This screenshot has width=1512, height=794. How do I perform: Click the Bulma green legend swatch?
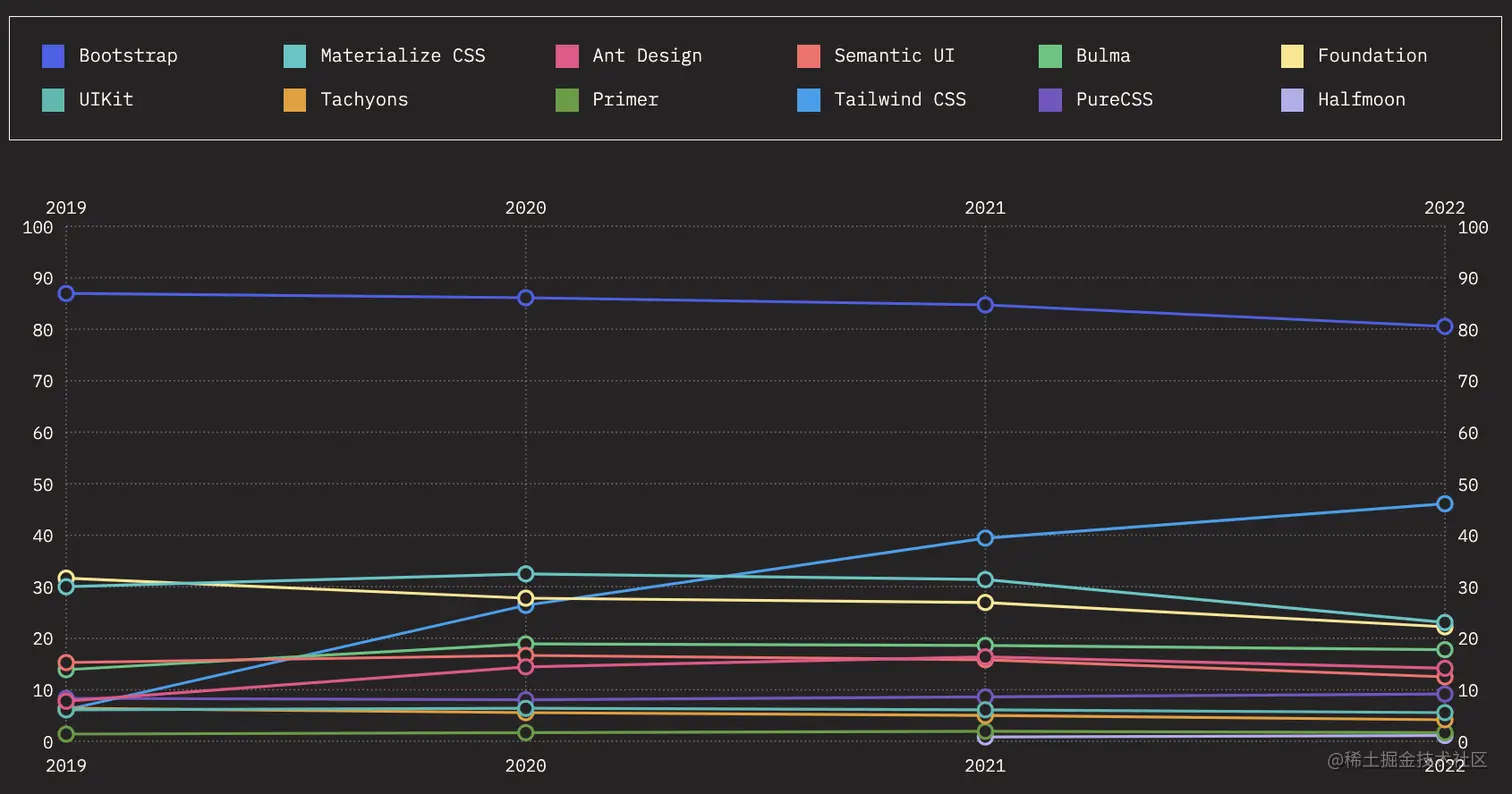pyautogui.click(x=1051, y=56)
